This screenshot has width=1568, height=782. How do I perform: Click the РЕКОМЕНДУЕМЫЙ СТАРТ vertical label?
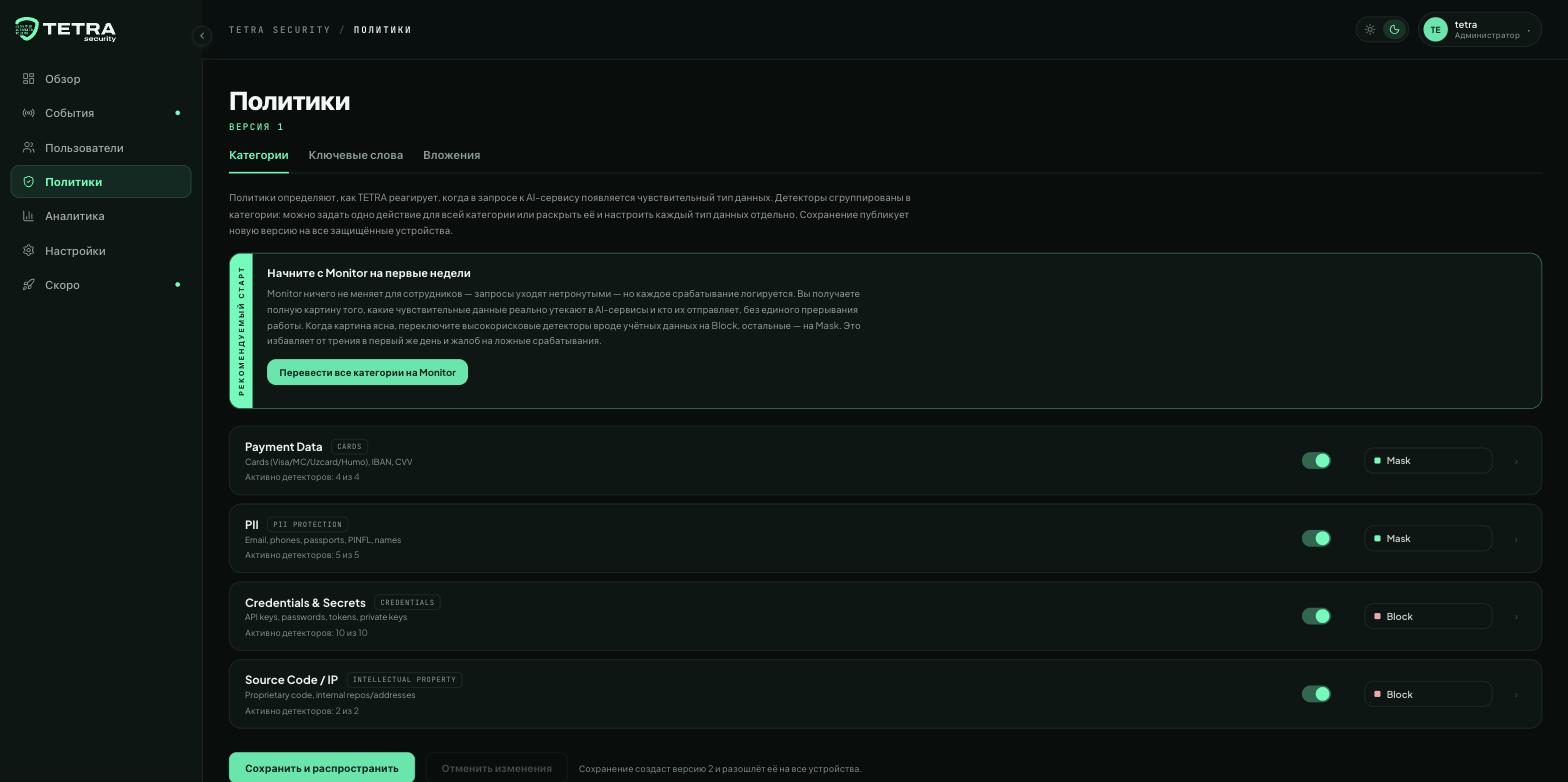241,331
